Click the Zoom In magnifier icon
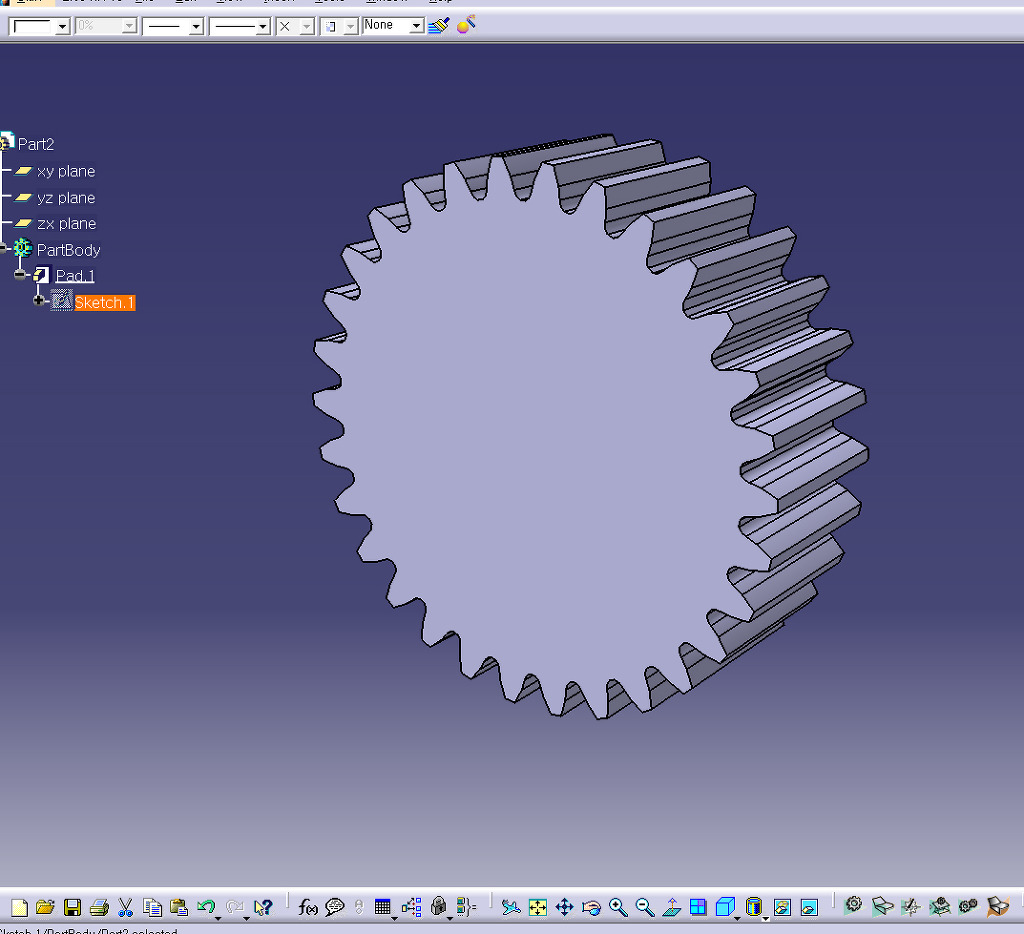The height and width of the screenshot is (934, 1024). pos(618,907)
